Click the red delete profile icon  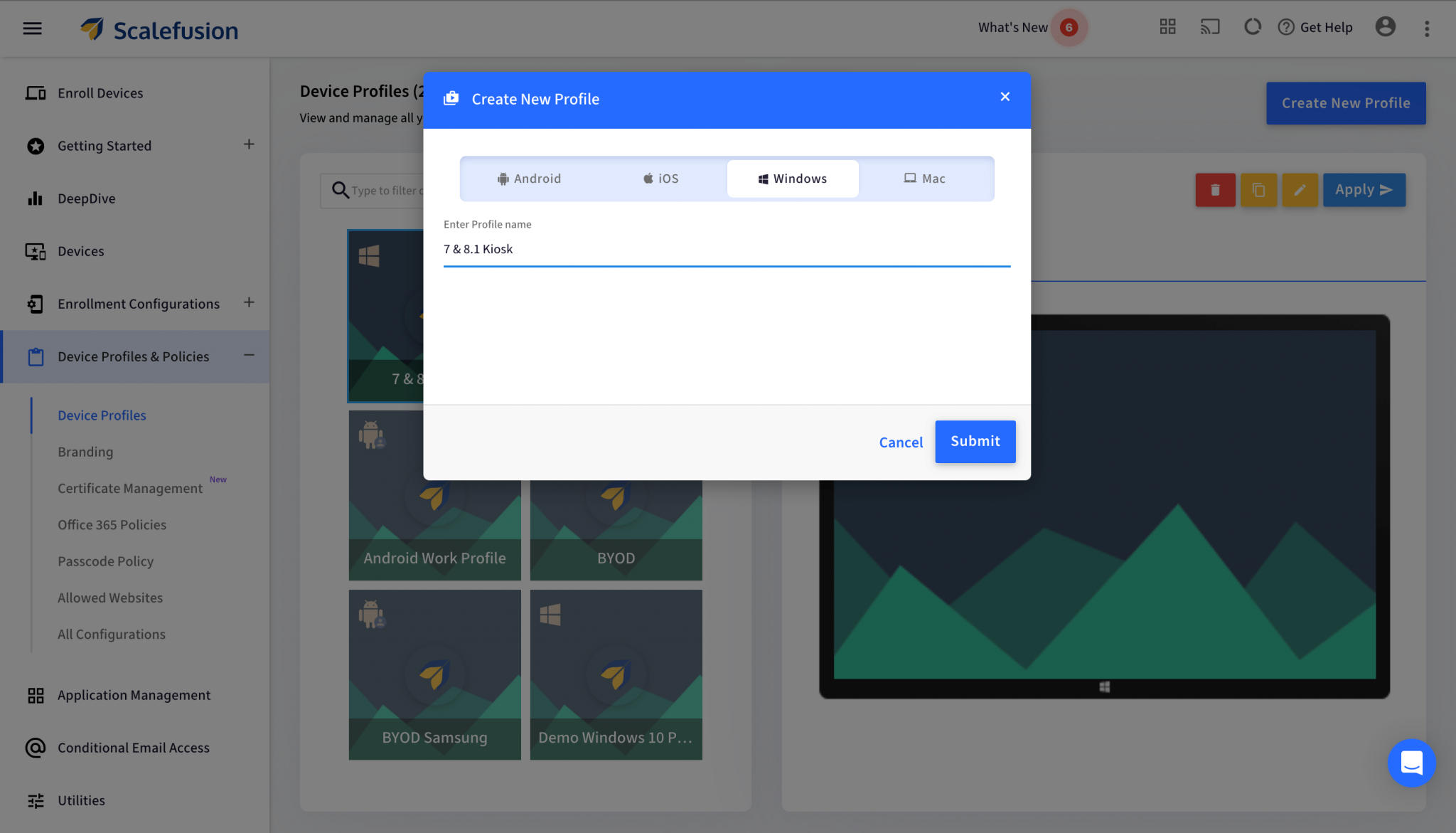pos(1215,190)
